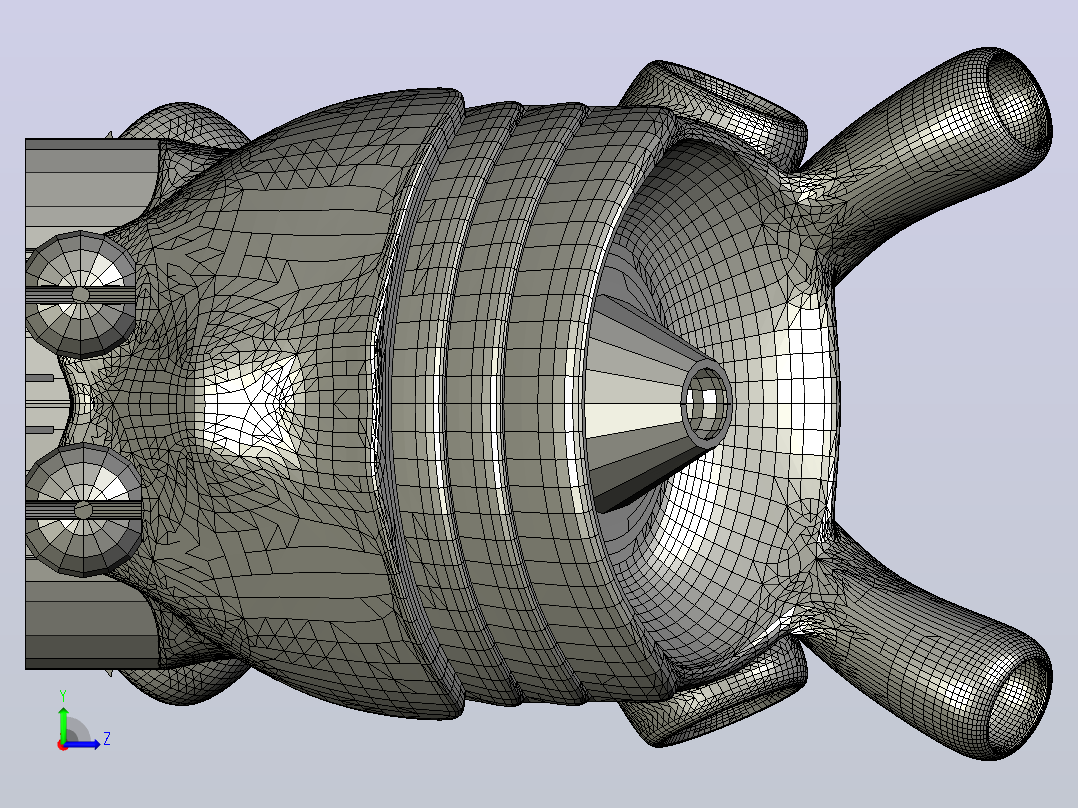Select the ring opening at the cone tip
1078x808 pixels.
click(x=707, y=404)
